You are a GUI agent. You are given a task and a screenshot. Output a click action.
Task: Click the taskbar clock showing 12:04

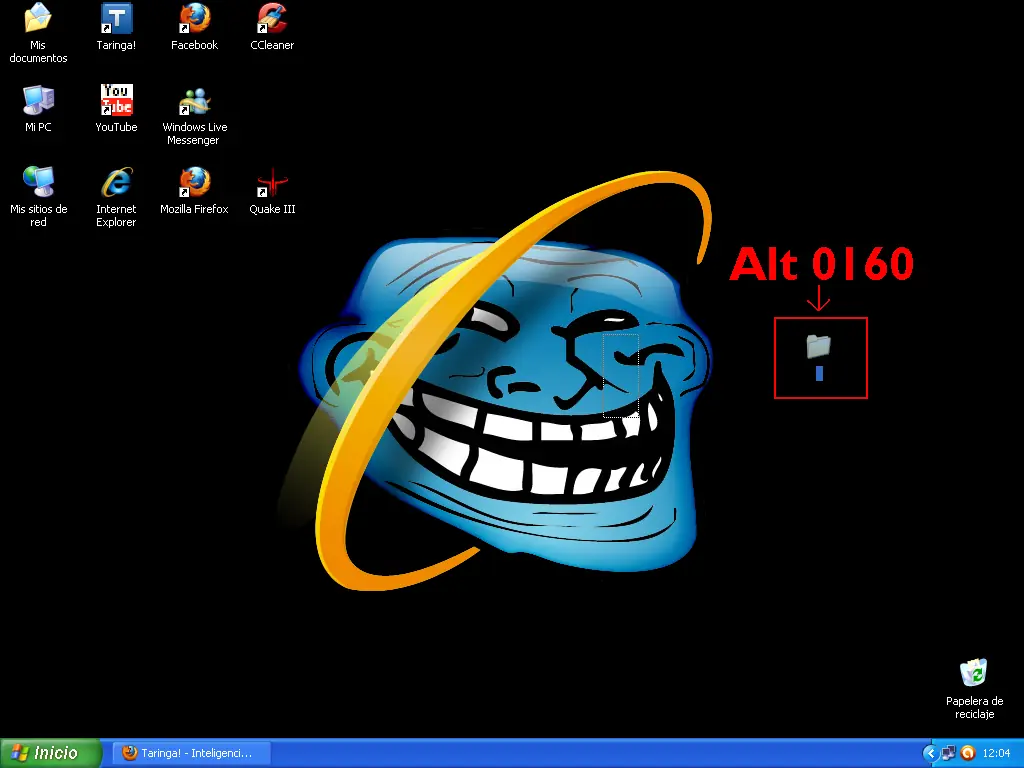tap(996, 753)
